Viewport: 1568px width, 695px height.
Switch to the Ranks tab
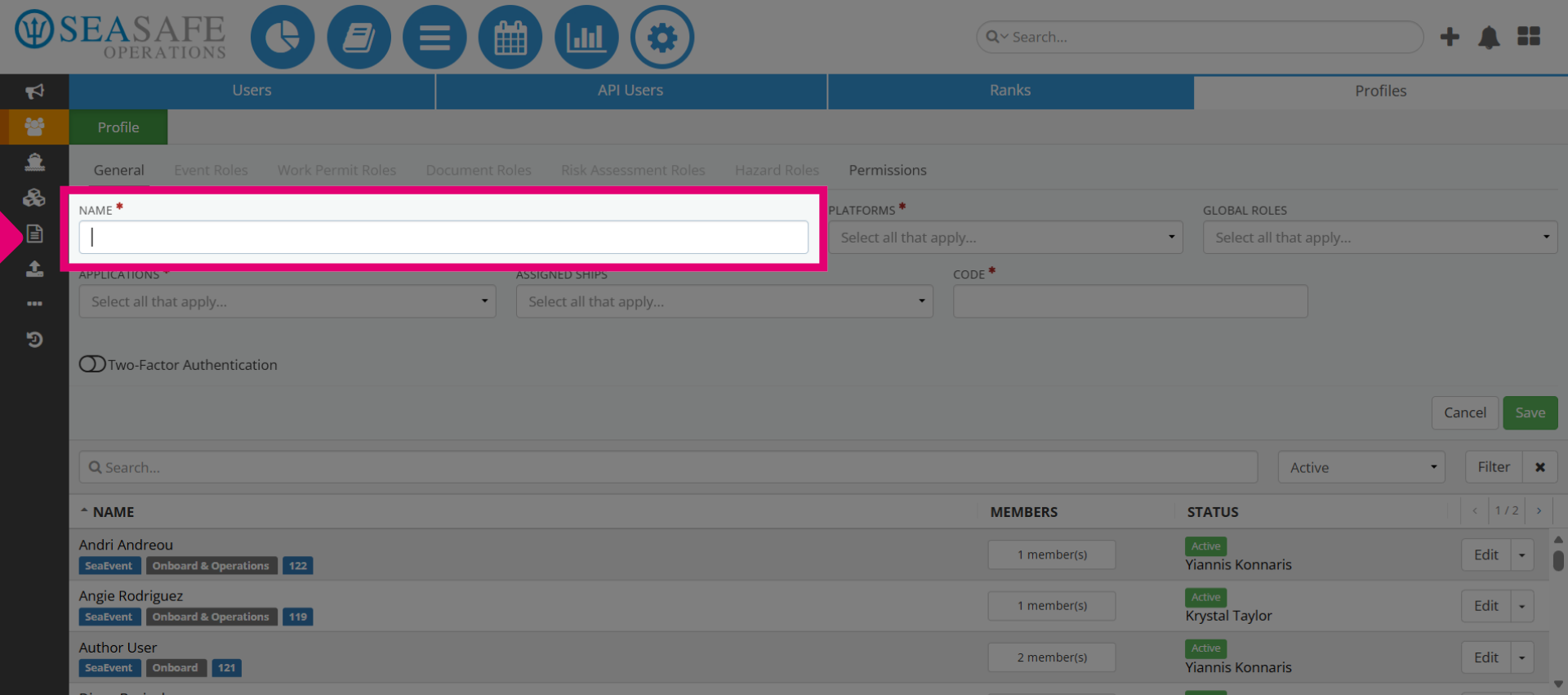click(x=1010, y=91)
